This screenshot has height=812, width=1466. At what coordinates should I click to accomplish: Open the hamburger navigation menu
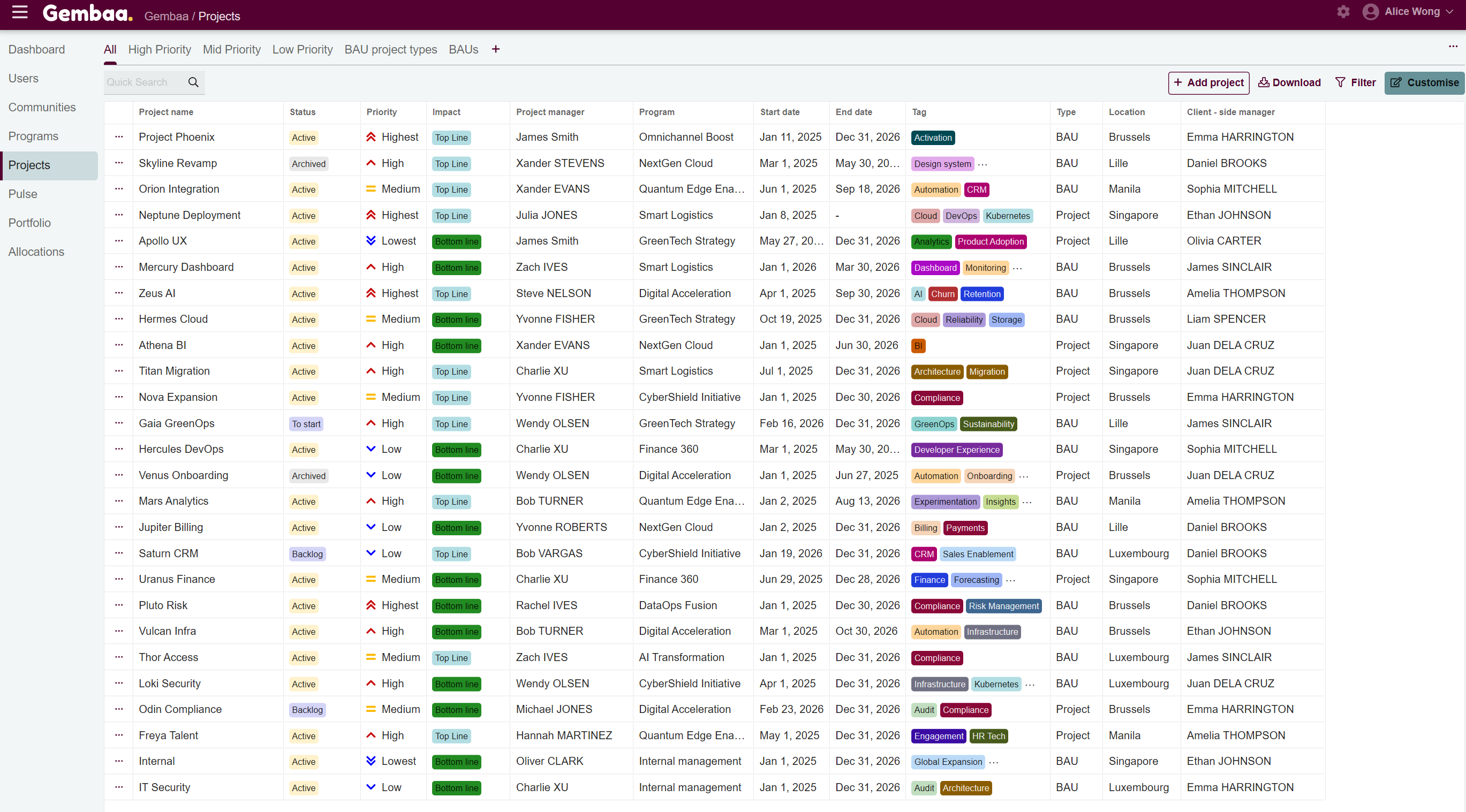[x=20, y=12]
